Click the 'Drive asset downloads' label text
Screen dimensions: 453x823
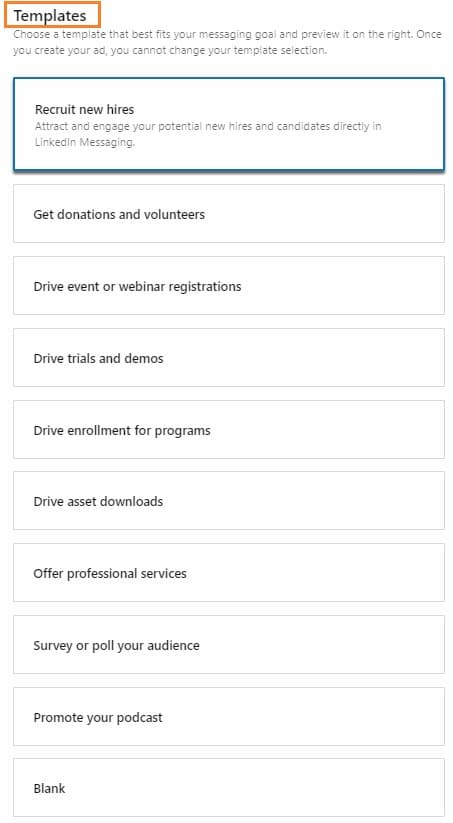click(98, 501)
